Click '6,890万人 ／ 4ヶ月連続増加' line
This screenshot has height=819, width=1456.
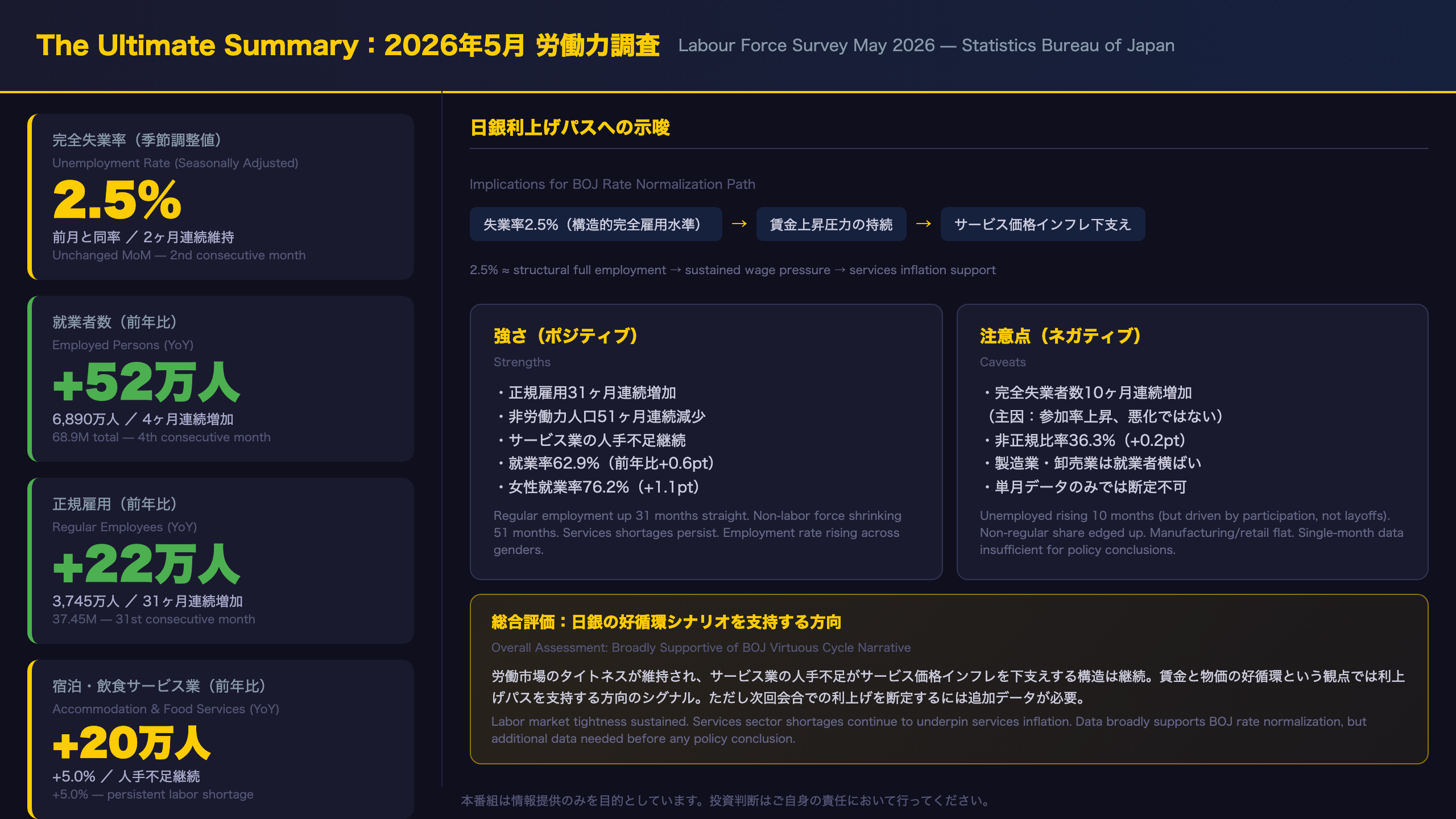coord(143,419)
